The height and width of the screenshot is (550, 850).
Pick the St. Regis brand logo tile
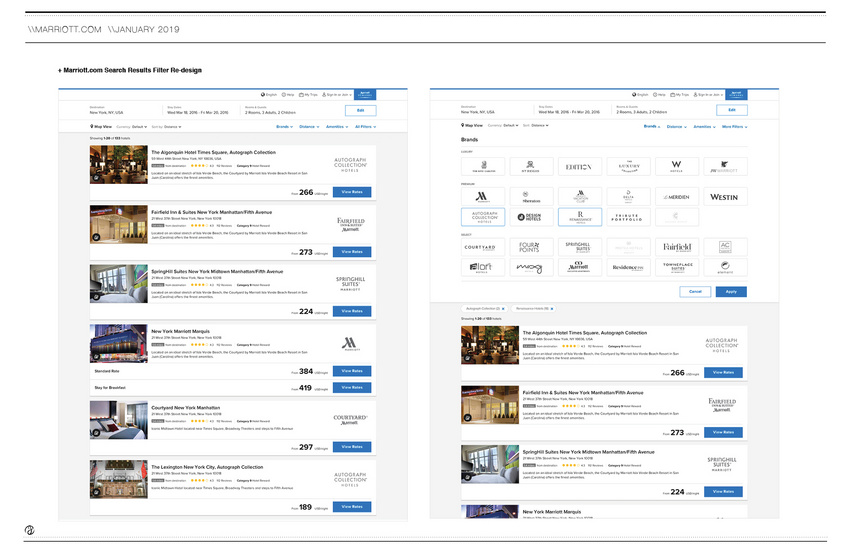[533, 166]
